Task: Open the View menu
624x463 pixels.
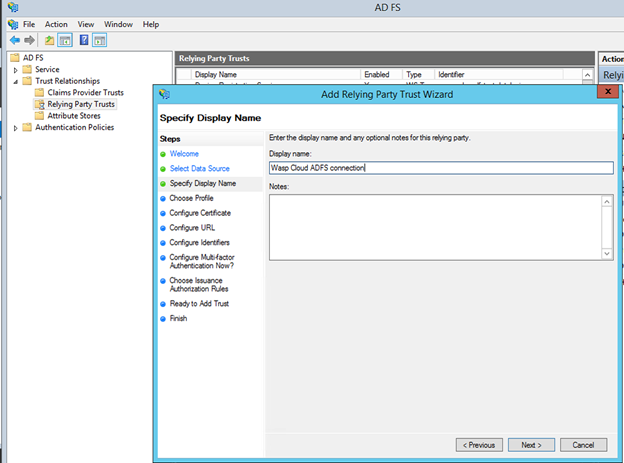Action: click(86, 24)
